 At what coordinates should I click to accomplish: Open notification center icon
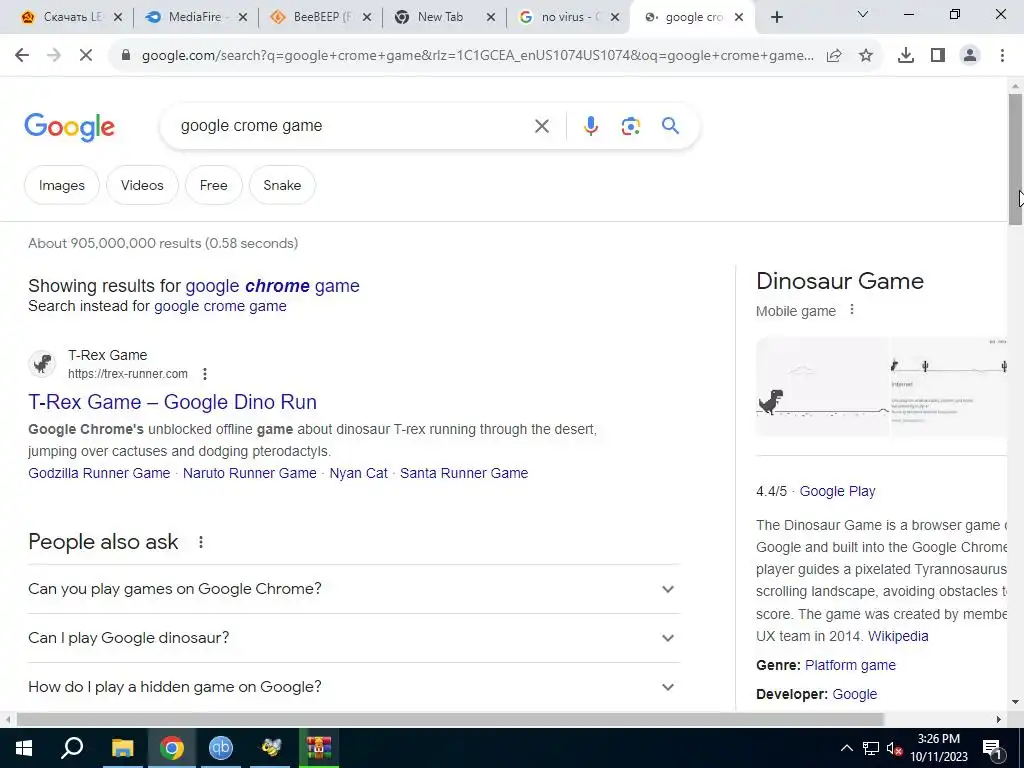[x=992, y=748]
